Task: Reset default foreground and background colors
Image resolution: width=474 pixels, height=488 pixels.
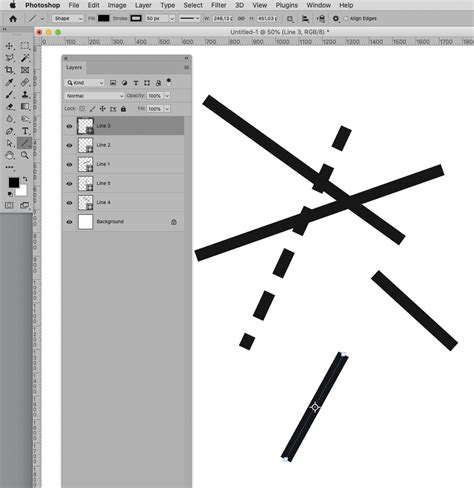Action: [x=10, y=194]
